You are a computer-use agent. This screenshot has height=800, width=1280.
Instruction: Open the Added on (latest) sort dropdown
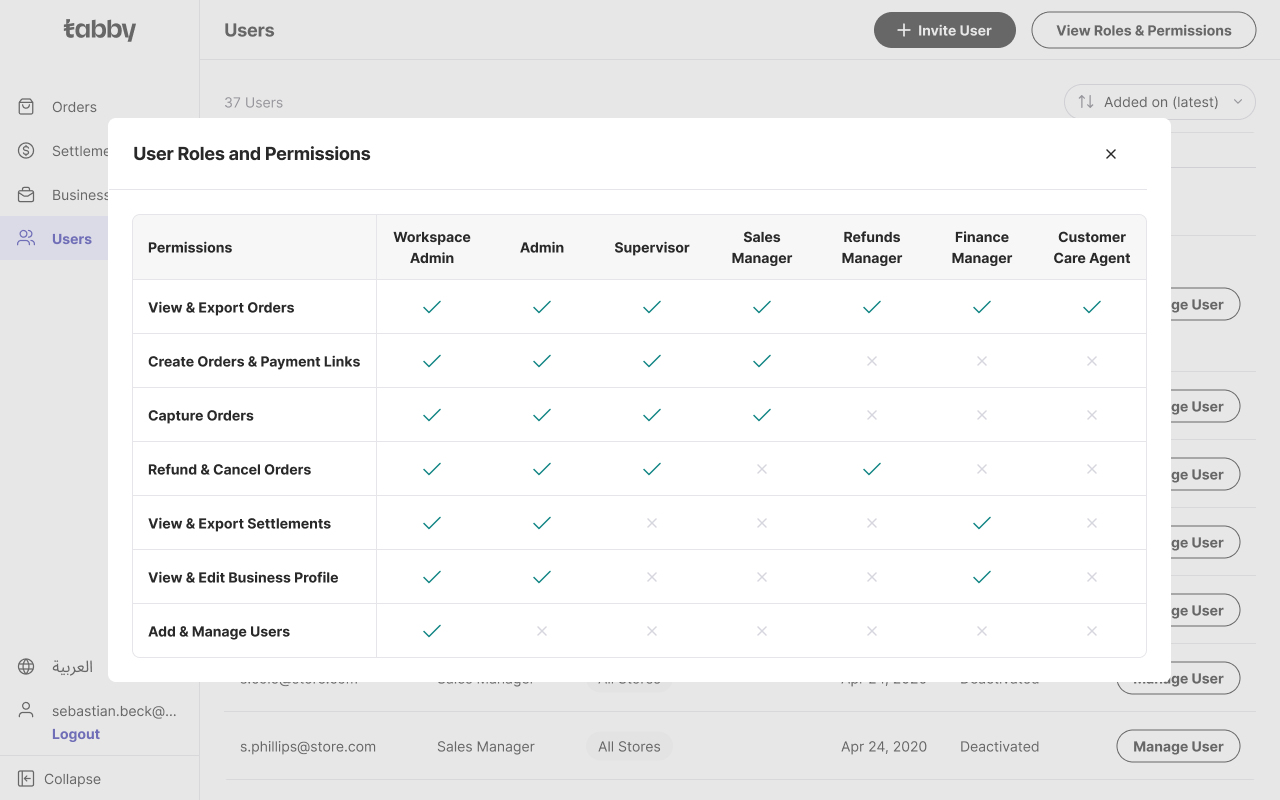(x=1160, y=102)
